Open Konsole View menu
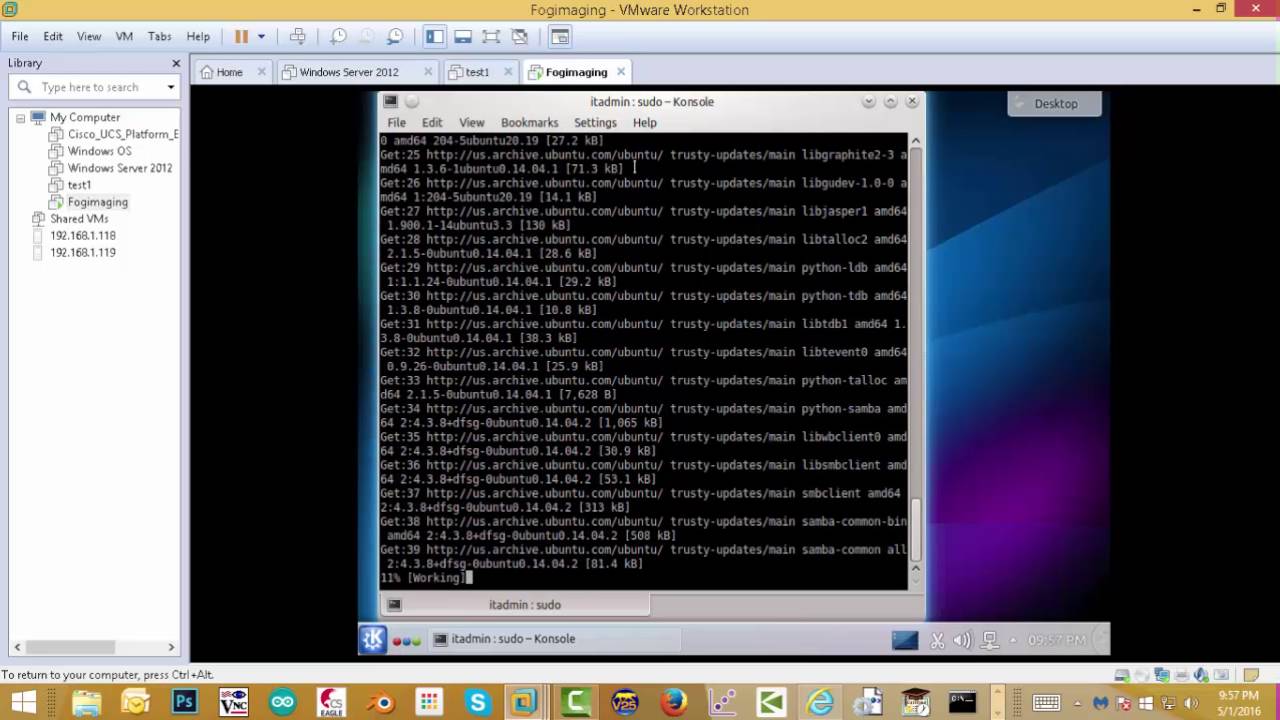1280x720 pixels. pos(471,122)
